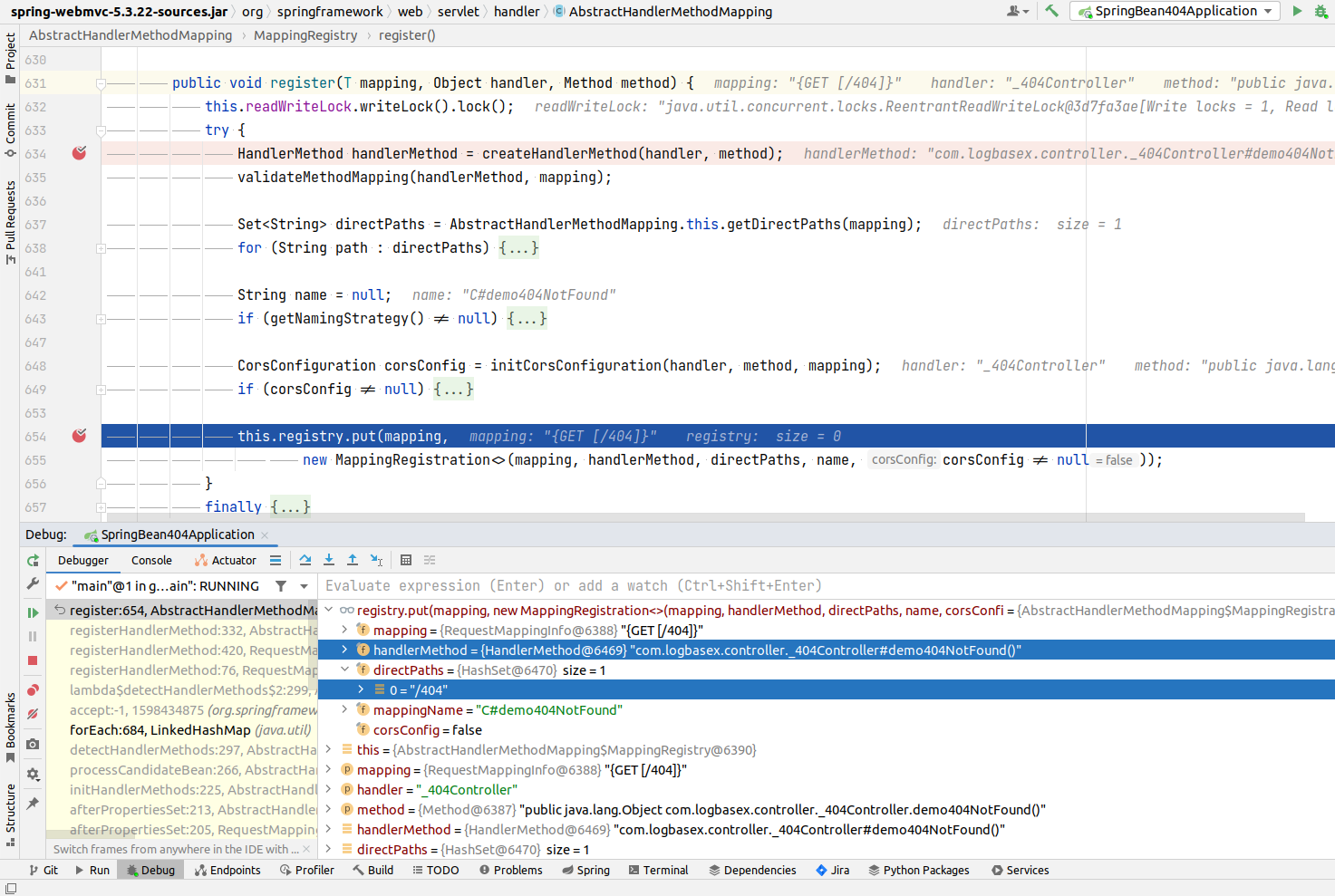The width and height of the screenshot is (1335, 896).
Task: Expand the mappingName variable node
Action: coord(344,710)
